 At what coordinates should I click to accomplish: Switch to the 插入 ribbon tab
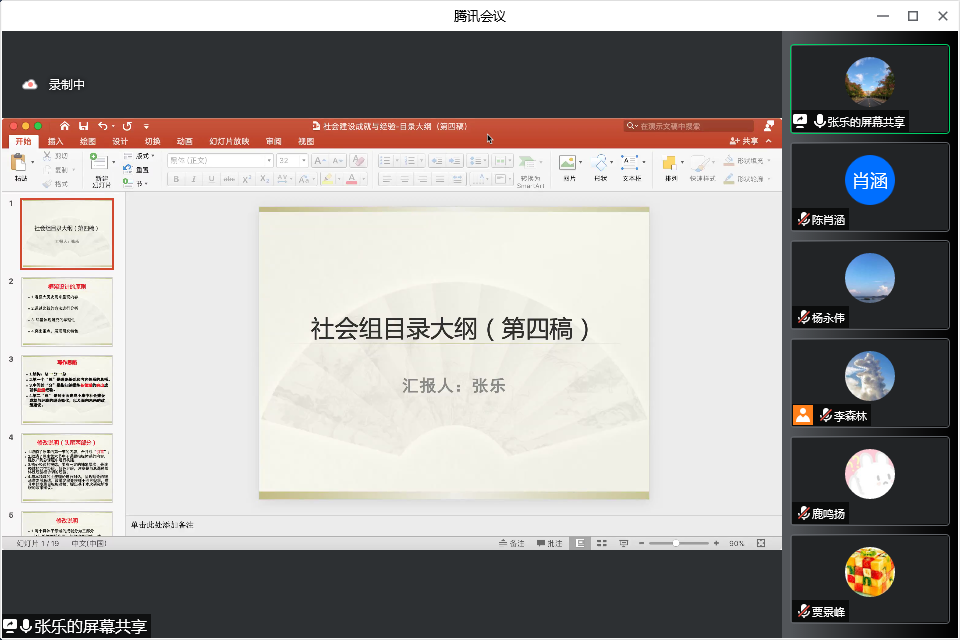56,141
